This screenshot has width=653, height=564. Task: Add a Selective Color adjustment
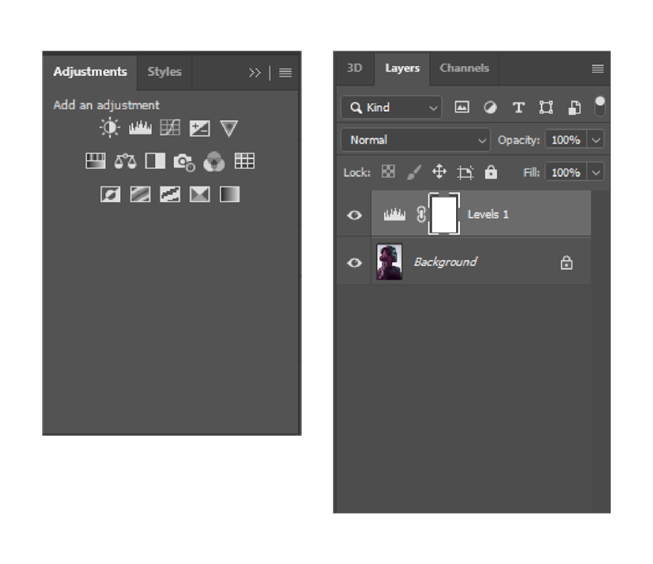coord(200,195)
